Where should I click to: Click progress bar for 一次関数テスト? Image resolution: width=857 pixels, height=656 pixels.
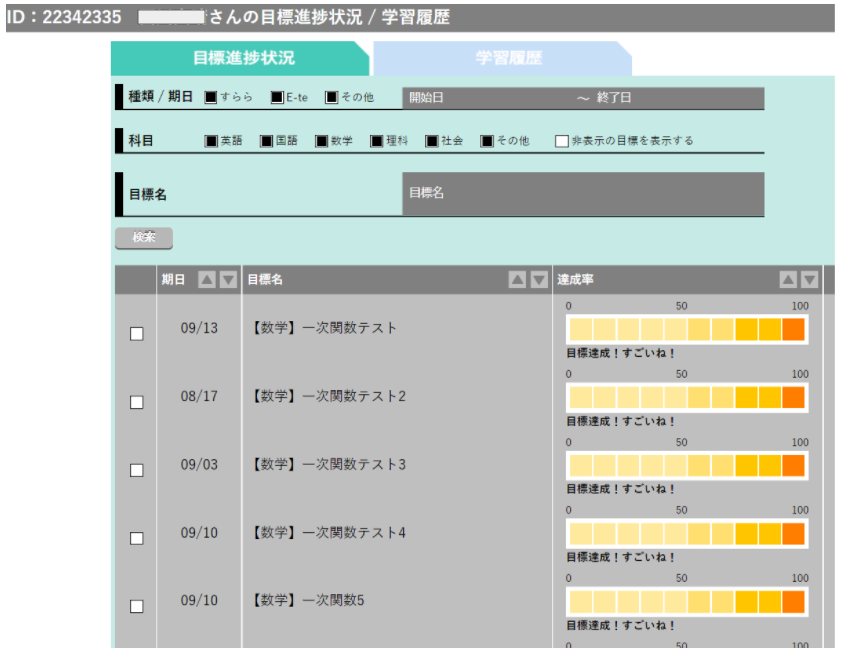(687, 330)
